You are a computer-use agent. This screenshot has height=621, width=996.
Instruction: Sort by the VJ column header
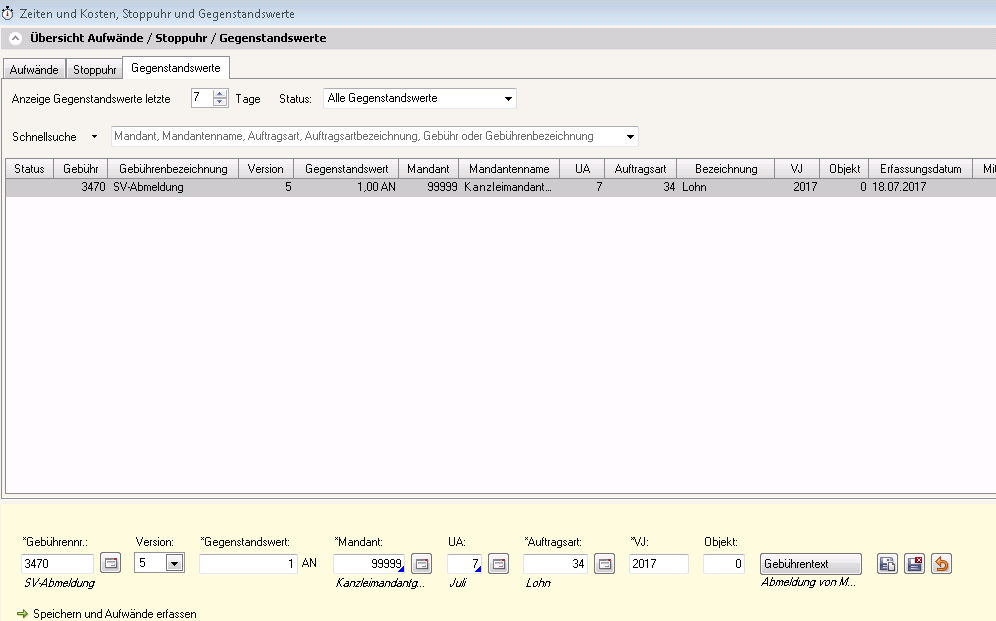click(797, 169)
